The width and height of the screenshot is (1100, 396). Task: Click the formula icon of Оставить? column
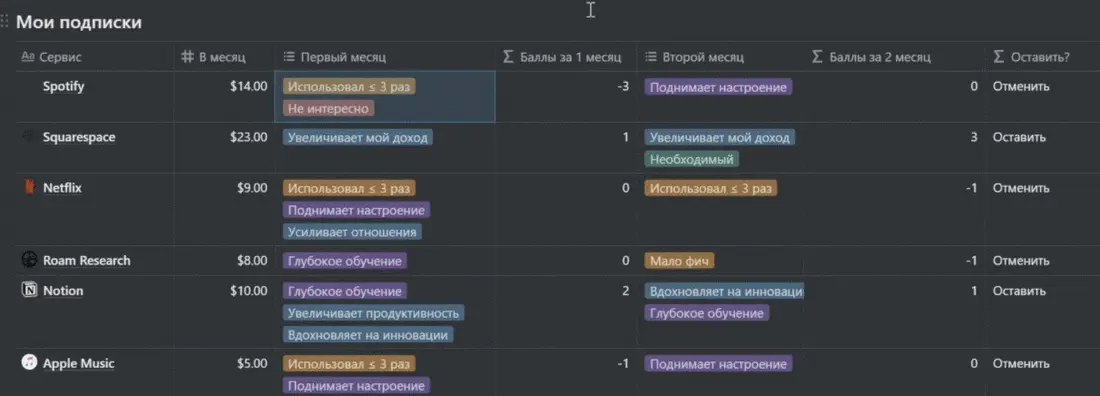click(998, 57)
